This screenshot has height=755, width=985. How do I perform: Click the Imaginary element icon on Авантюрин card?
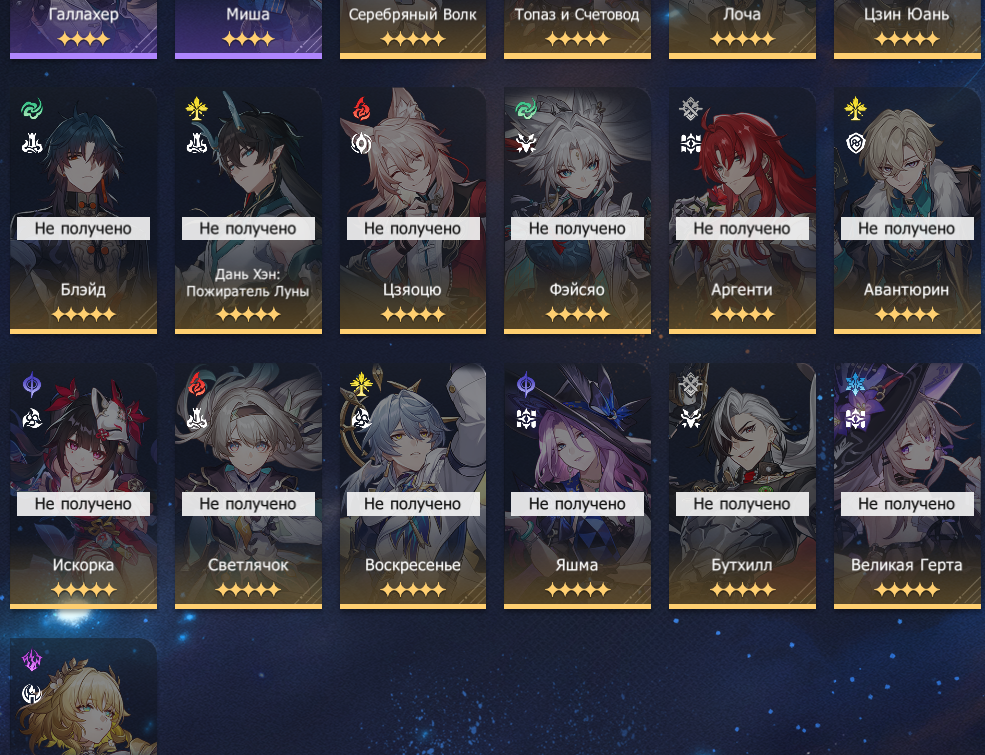point(855,109)
